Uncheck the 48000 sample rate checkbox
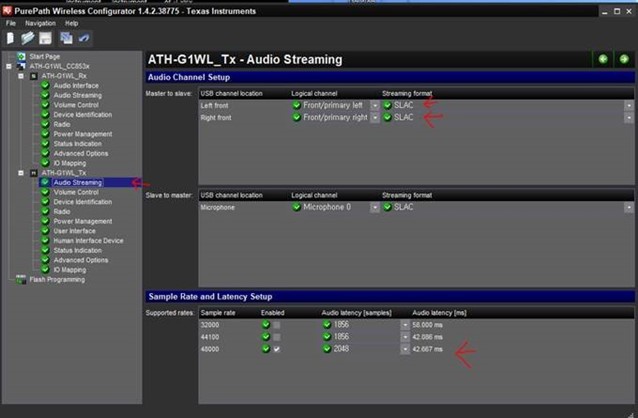This screenshot has width=638, height=418. click(x=277, y=349)
